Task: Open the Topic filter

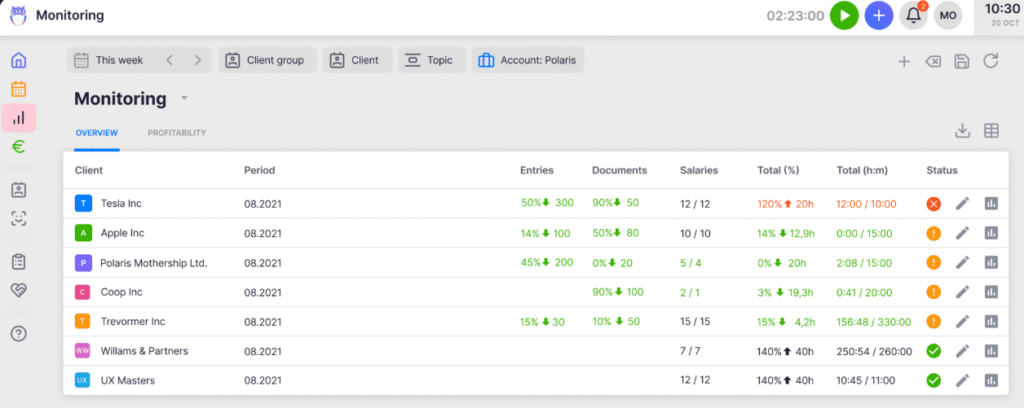Action: pyautogui.click(x=432, y=60)
